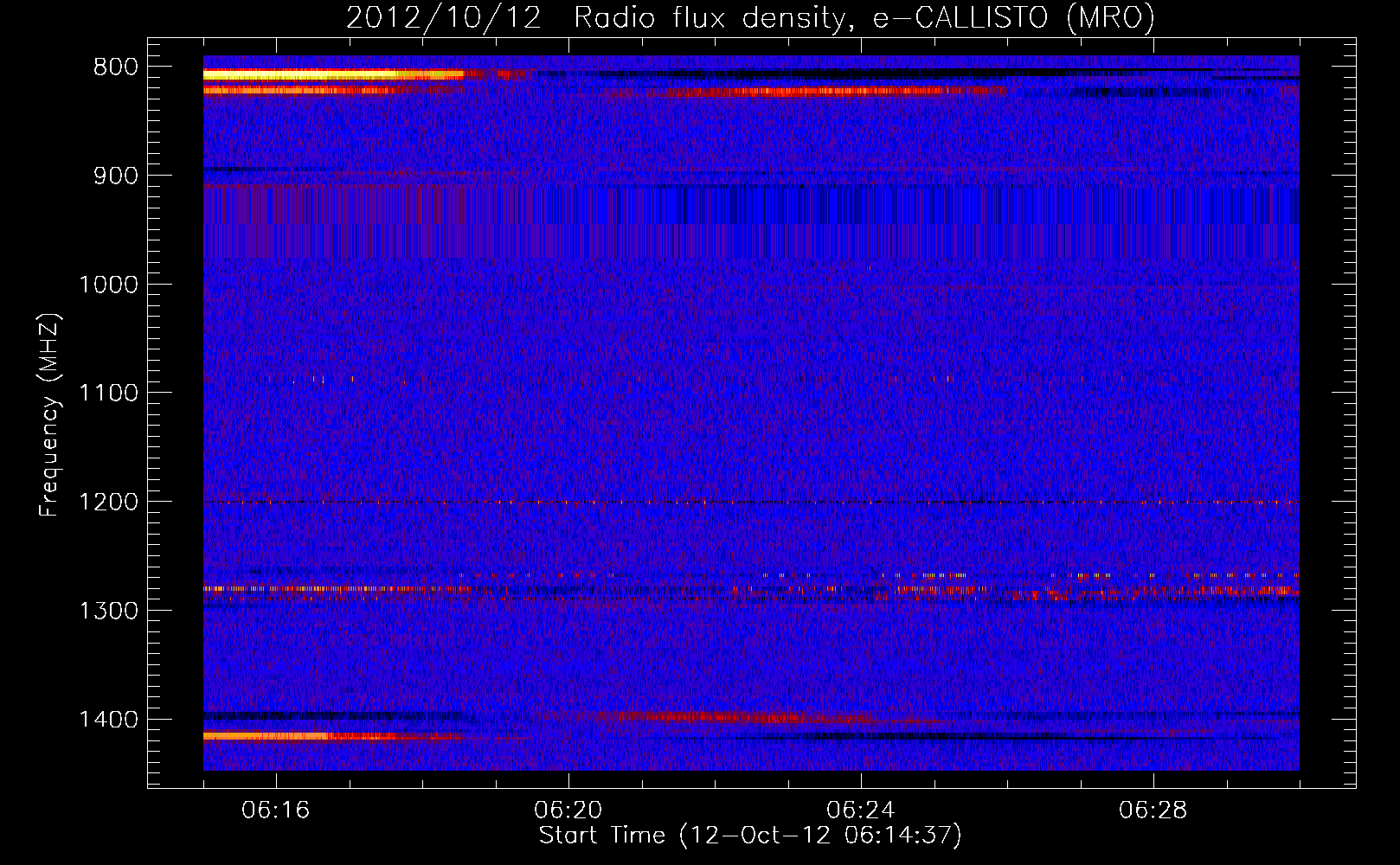Click the 1400 frequency tick label
Viewport: 1400px width, 865px height.
(108, 720)
